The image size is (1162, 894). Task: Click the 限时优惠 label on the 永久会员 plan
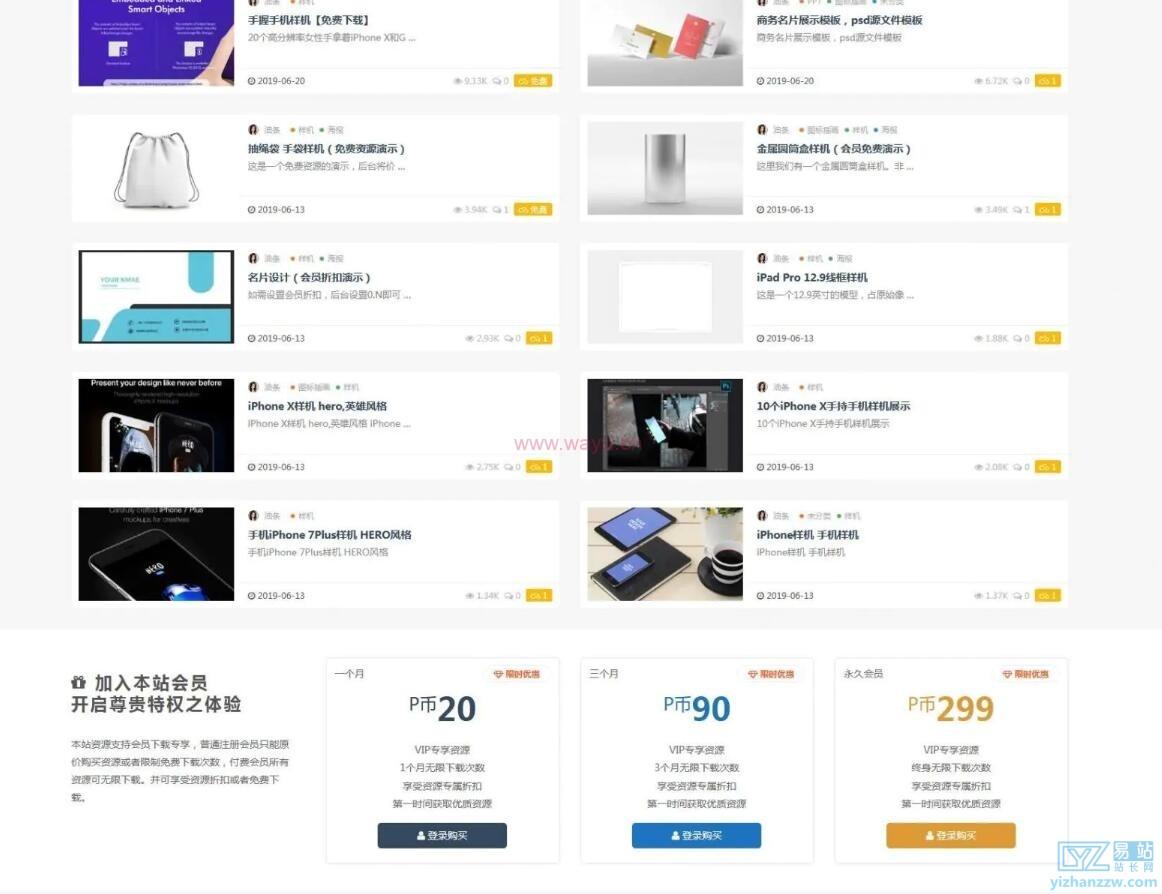coord(1026,674)
